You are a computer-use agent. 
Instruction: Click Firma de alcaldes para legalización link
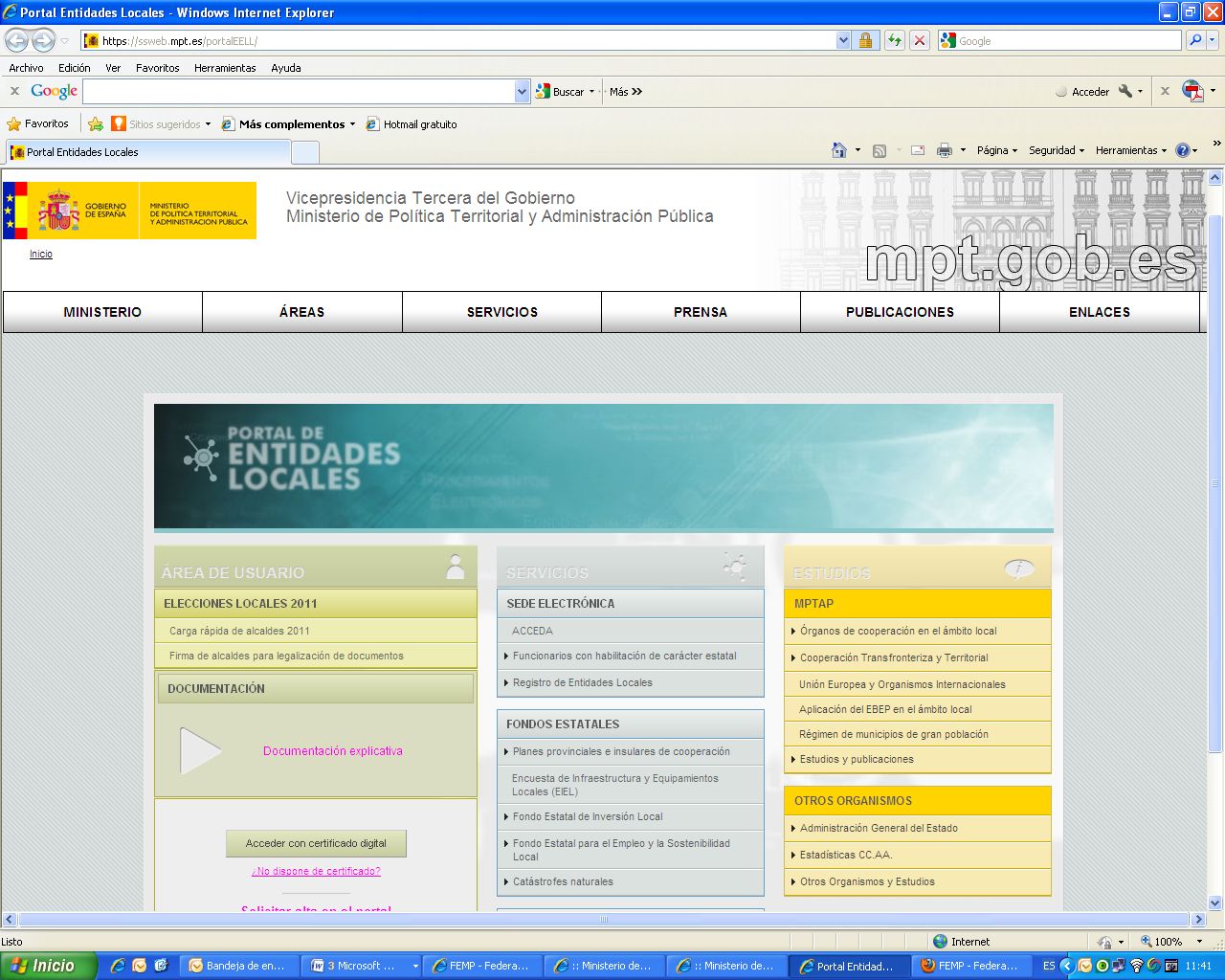point(286,656)
